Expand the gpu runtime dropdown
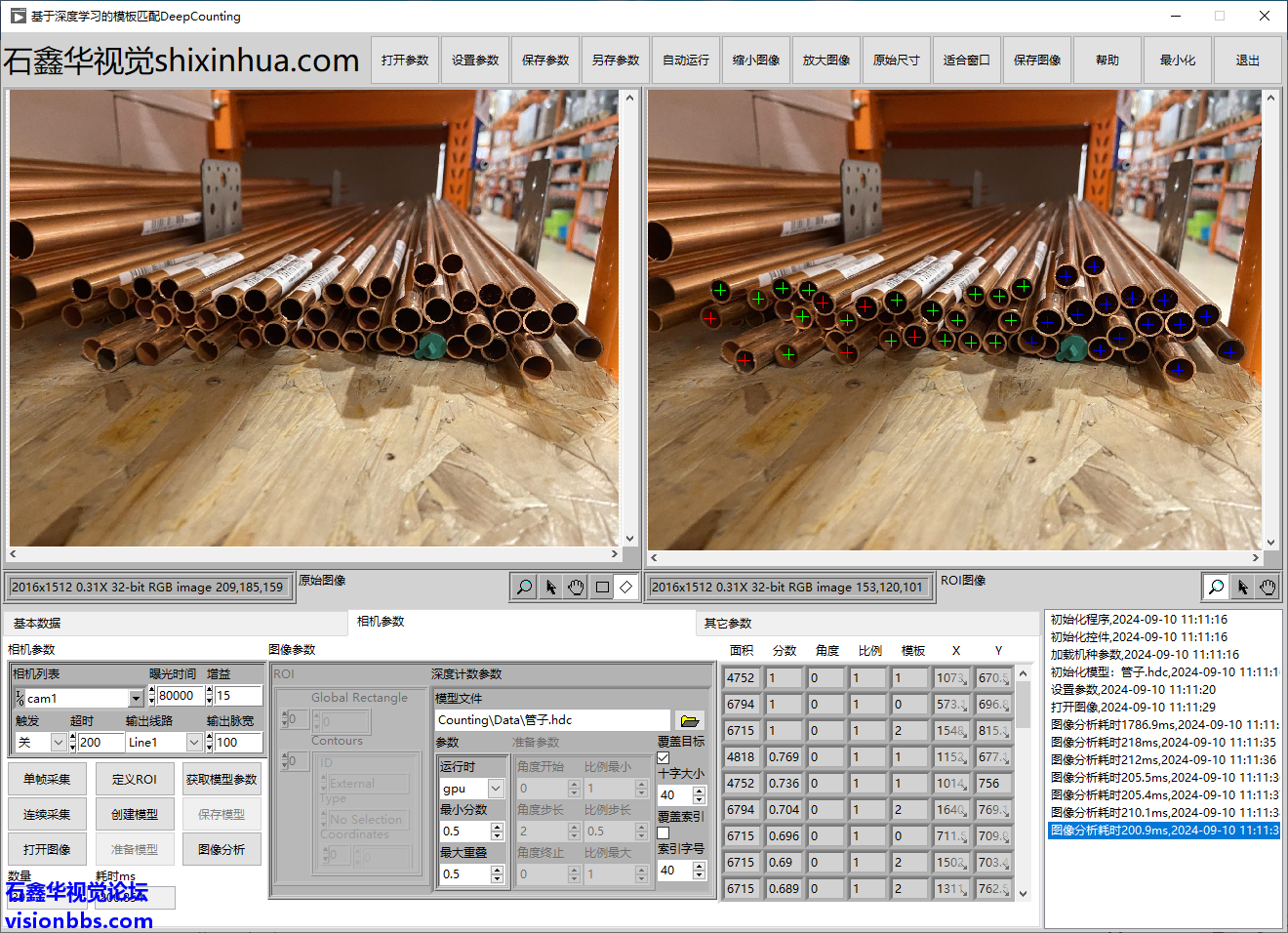 tap(496, 789)
